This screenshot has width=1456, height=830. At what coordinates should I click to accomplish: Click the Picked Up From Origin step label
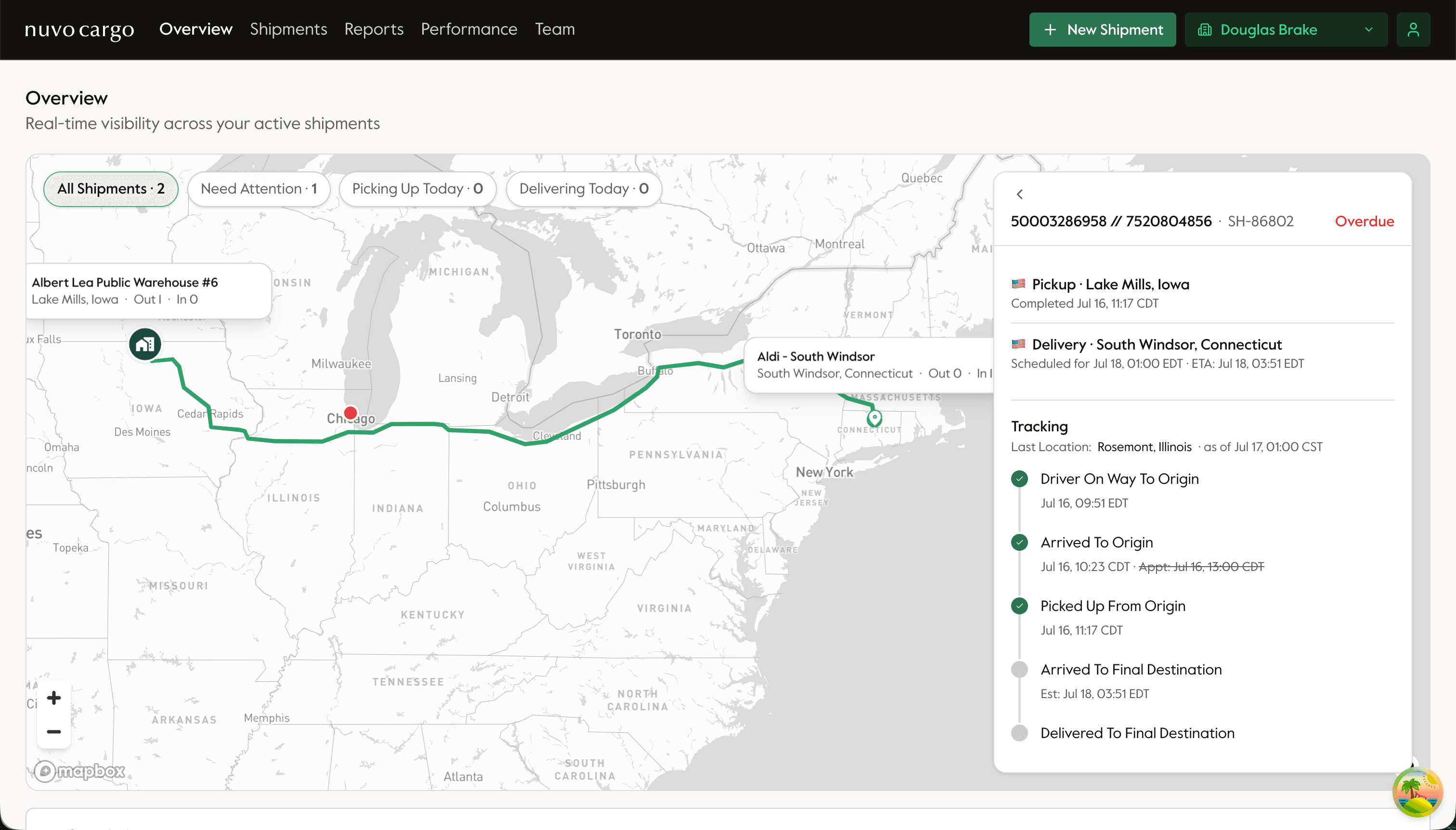(x=1113, y=606)
